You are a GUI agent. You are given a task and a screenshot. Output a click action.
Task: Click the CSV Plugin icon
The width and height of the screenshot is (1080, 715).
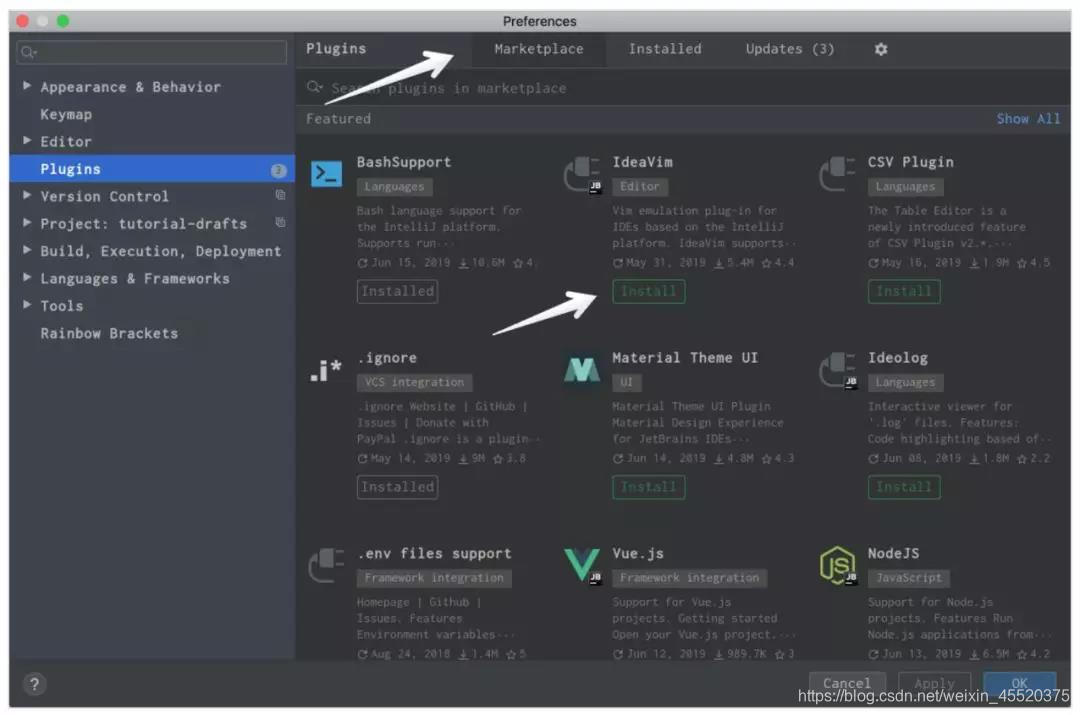click(837, 174)
